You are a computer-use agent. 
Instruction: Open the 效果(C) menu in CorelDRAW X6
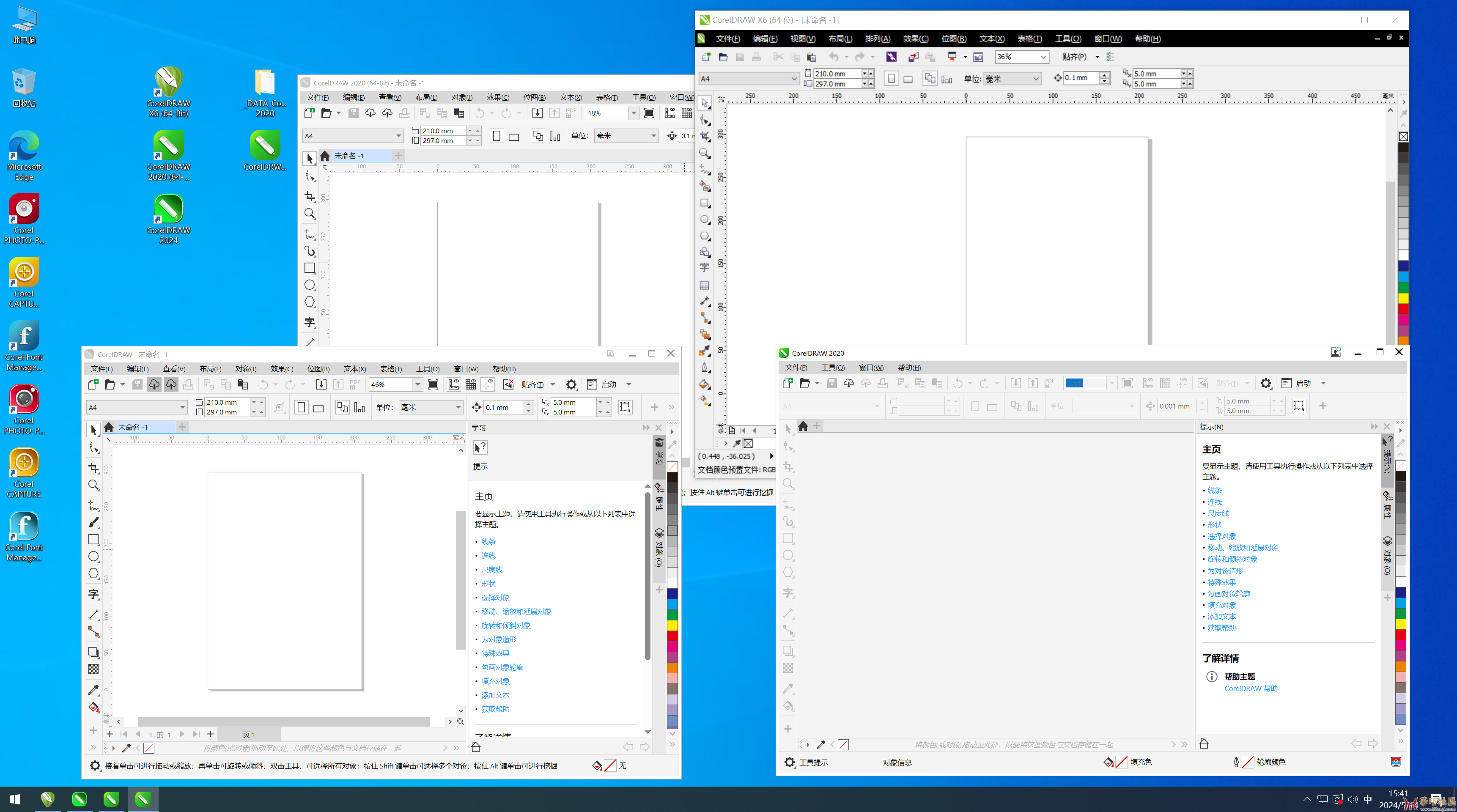(x=915, y=38)
